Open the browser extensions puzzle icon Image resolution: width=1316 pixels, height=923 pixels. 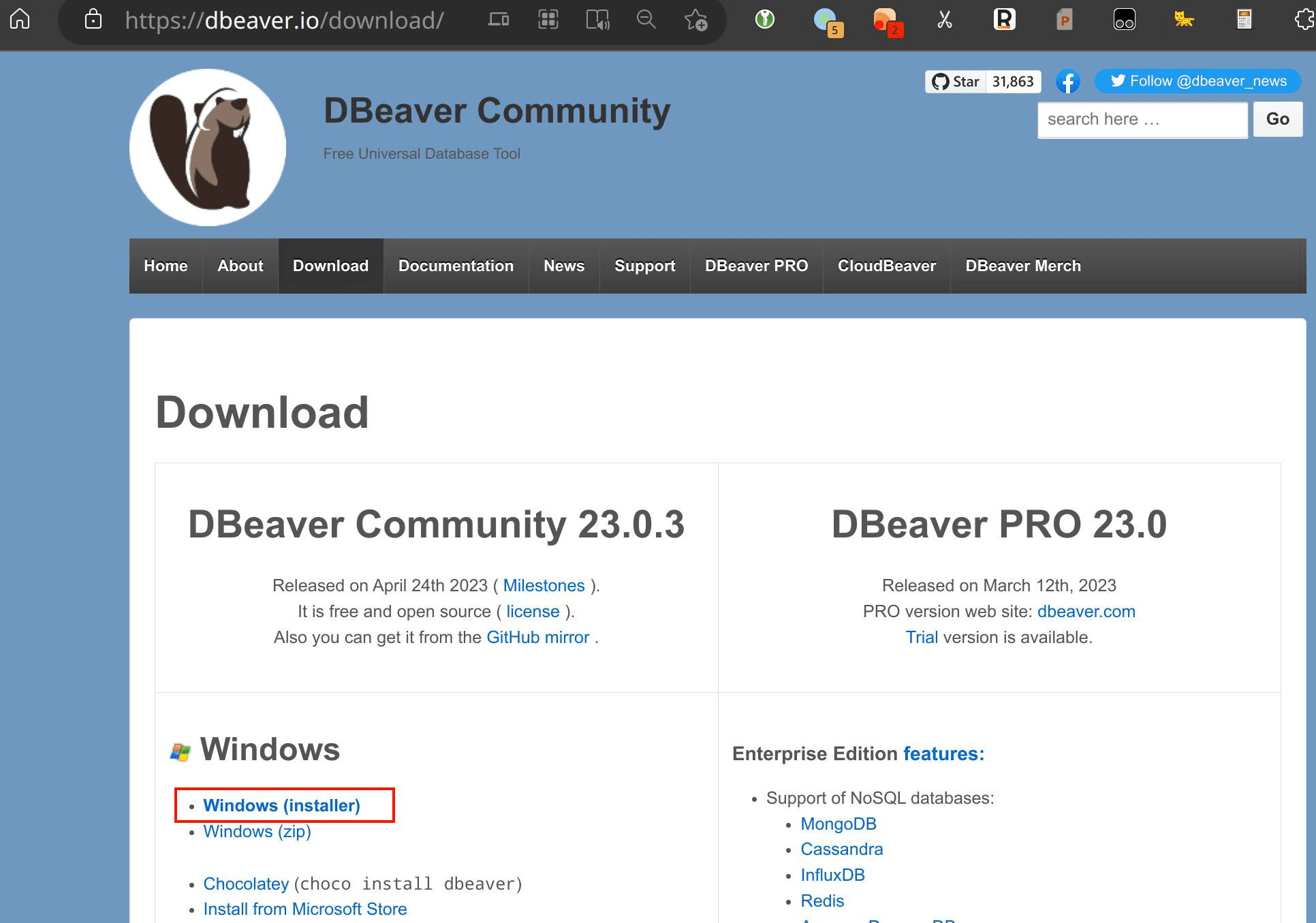(1304, 19)
